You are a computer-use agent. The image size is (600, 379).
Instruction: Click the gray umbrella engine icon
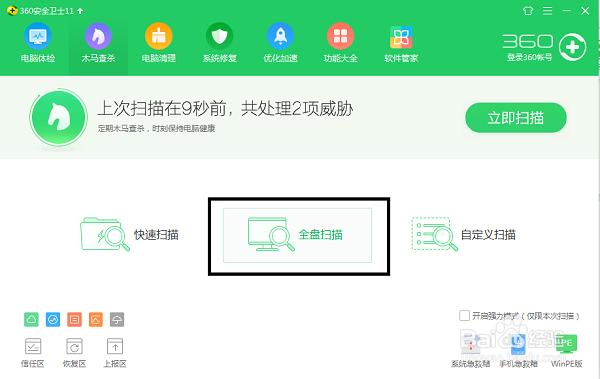pos(117,319)
